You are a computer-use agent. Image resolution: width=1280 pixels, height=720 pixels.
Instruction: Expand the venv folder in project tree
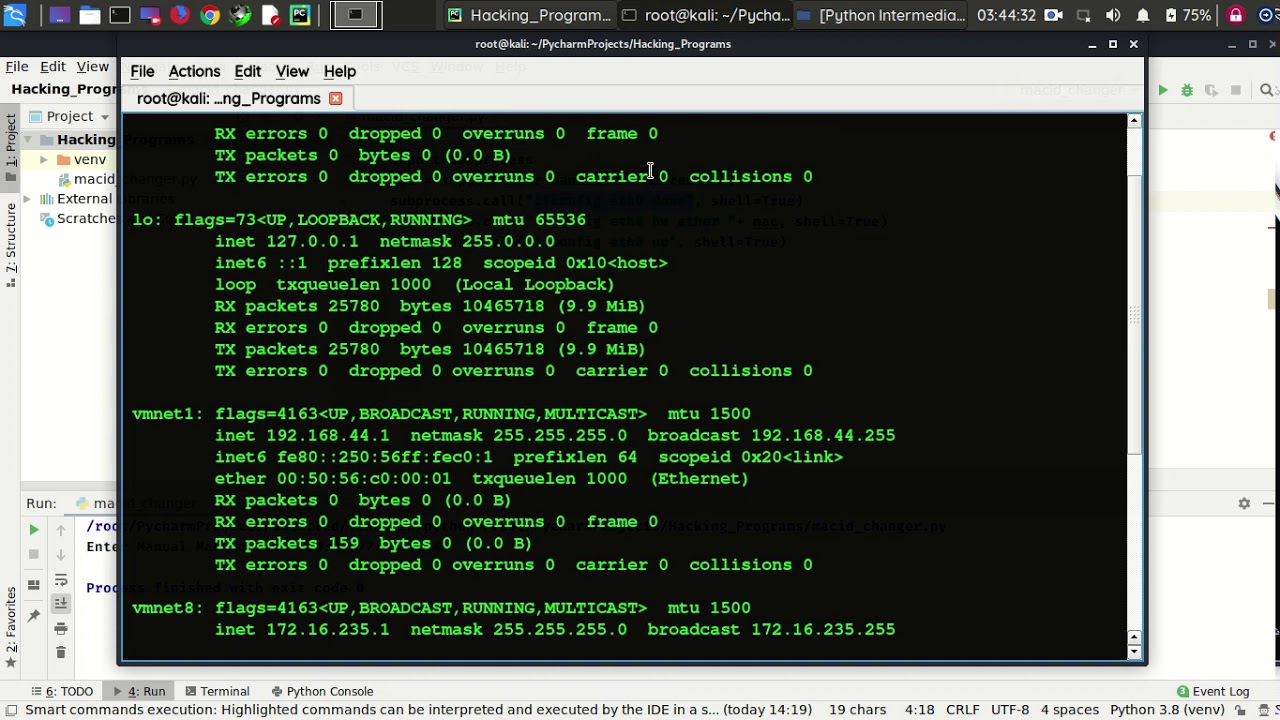point(43,159)
